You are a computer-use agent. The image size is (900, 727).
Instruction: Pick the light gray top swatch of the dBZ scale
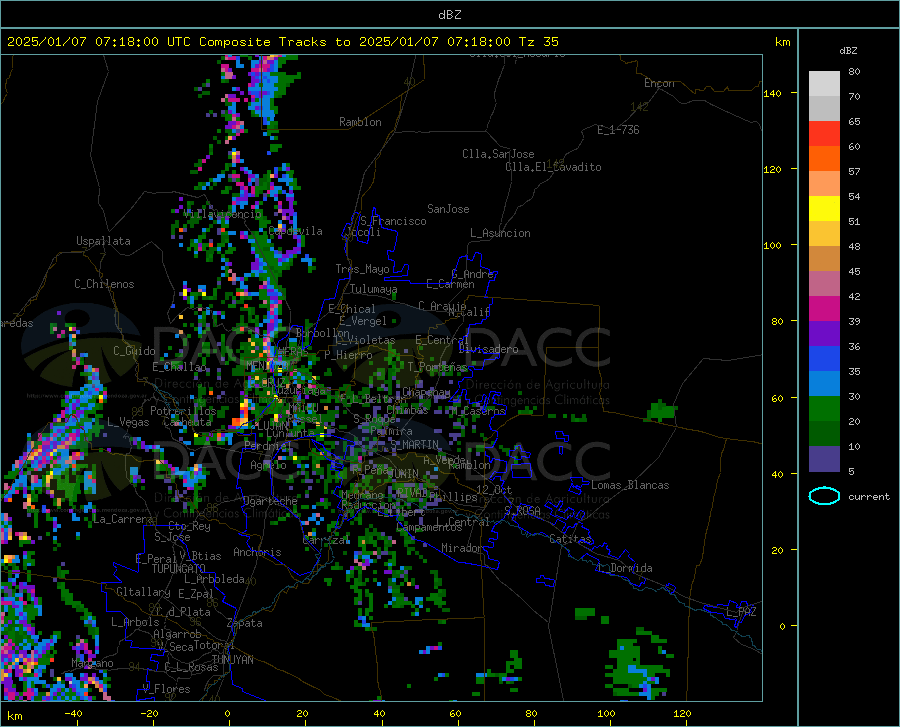(824, 84)
